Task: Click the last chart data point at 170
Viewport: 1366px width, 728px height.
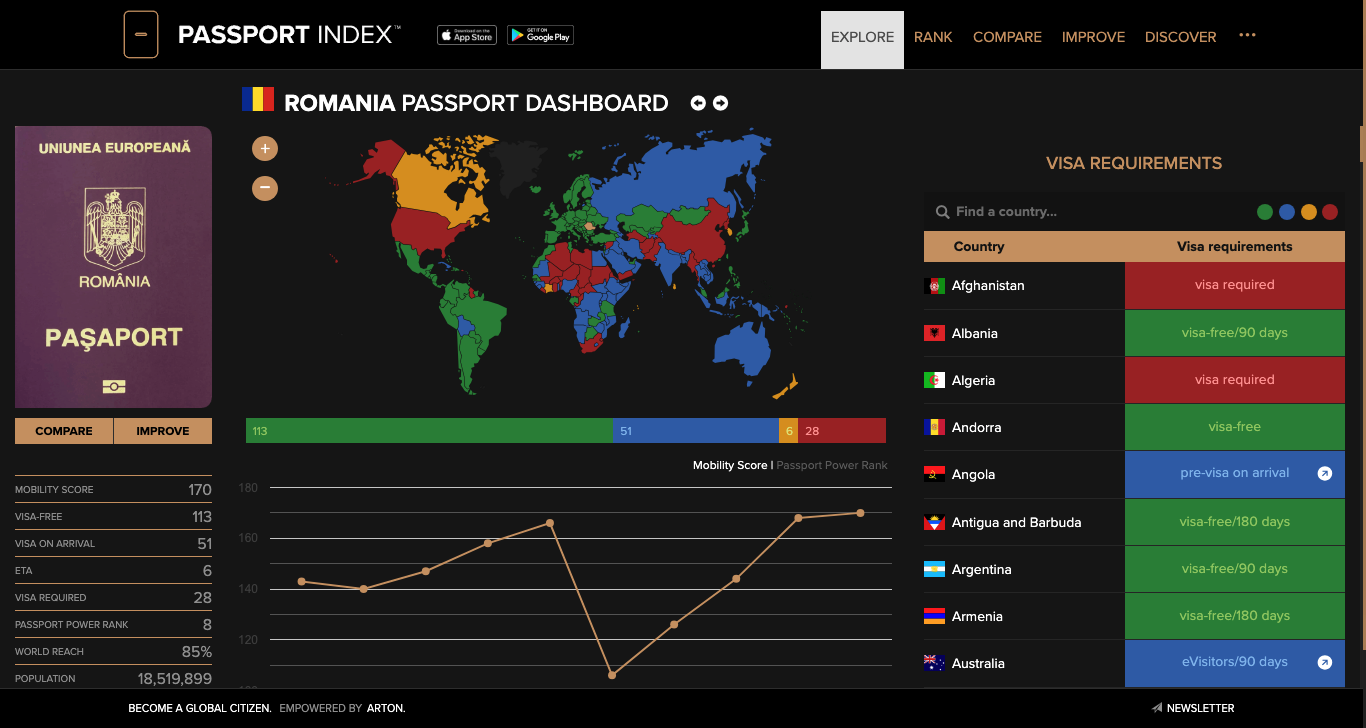Action: click(x=860, y=513)
